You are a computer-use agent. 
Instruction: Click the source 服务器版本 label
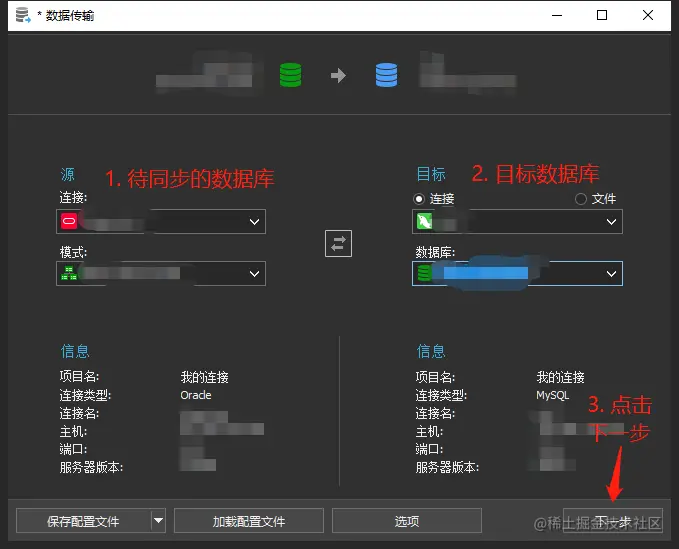[x=91, y=467]
